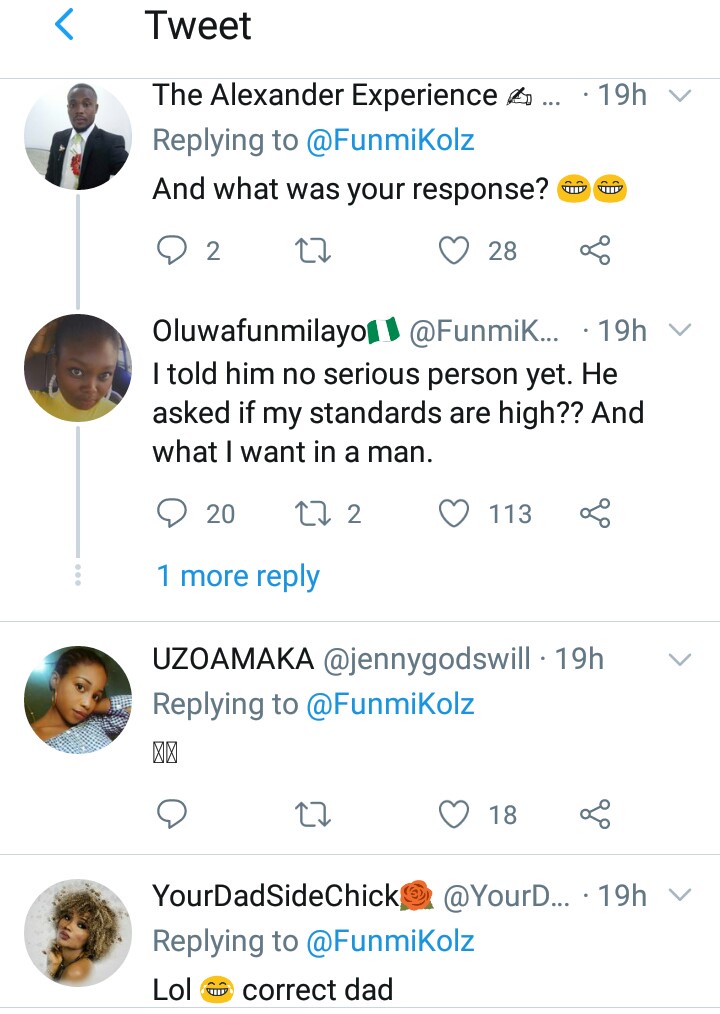Open UZOAMAKA's profile avatar
The height and width of the screenshot is (1014, 720).
(77, 699)
